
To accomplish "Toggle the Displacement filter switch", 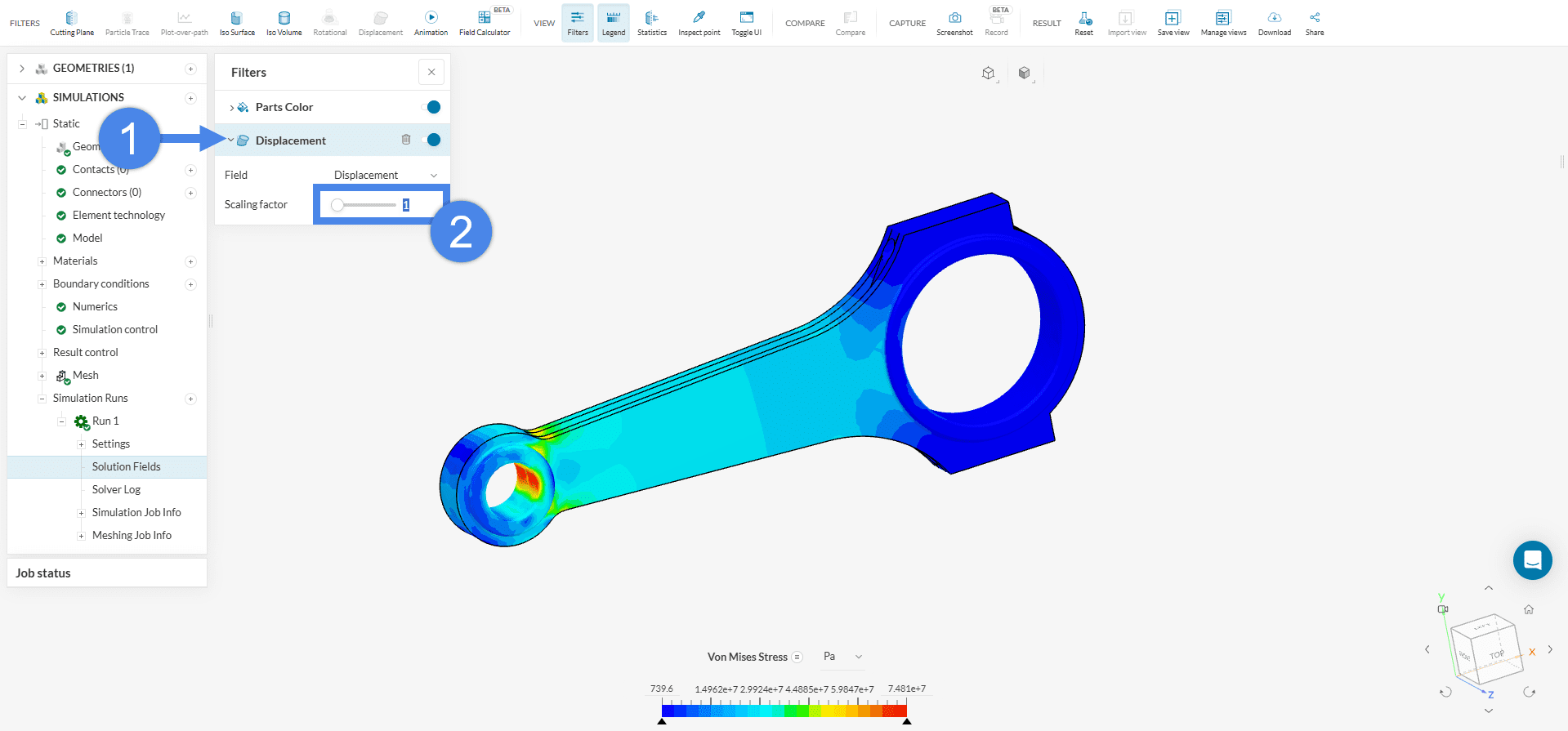I will [x=432, y=140].
